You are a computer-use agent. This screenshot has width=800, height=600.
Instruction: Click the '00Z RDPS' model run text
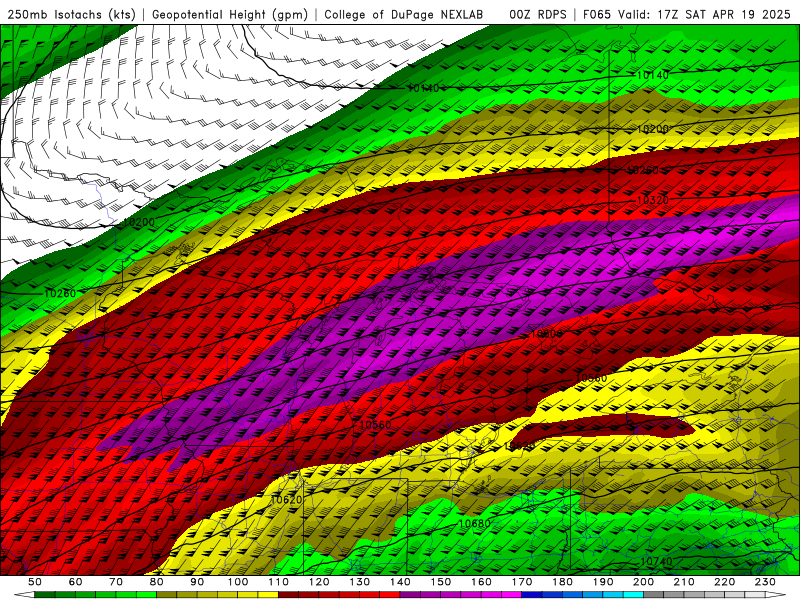(x=538, y=14)
